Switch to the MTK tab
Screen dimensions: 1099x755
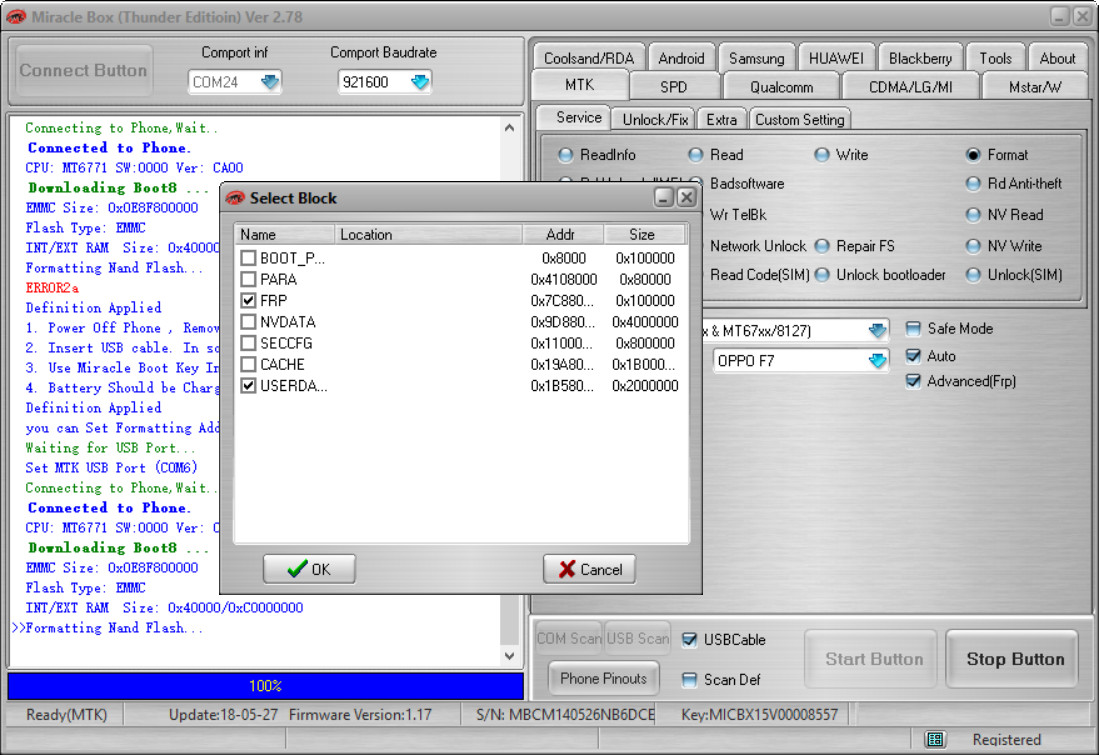click(580, 85)
